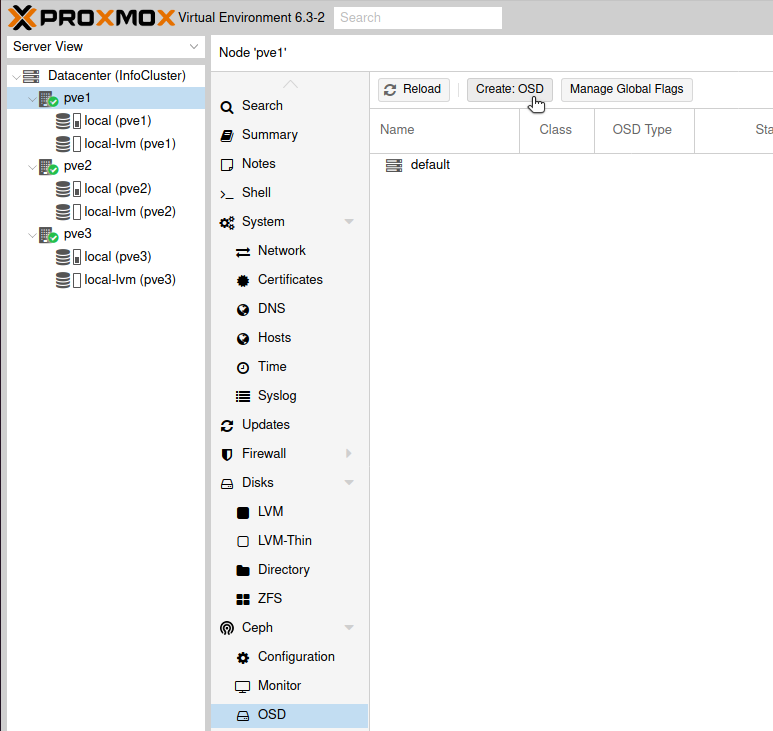Collapse the Ceph menu section arrow
Image resolution: width=773 pixels, height=731 pixels.
pos(349,627)
